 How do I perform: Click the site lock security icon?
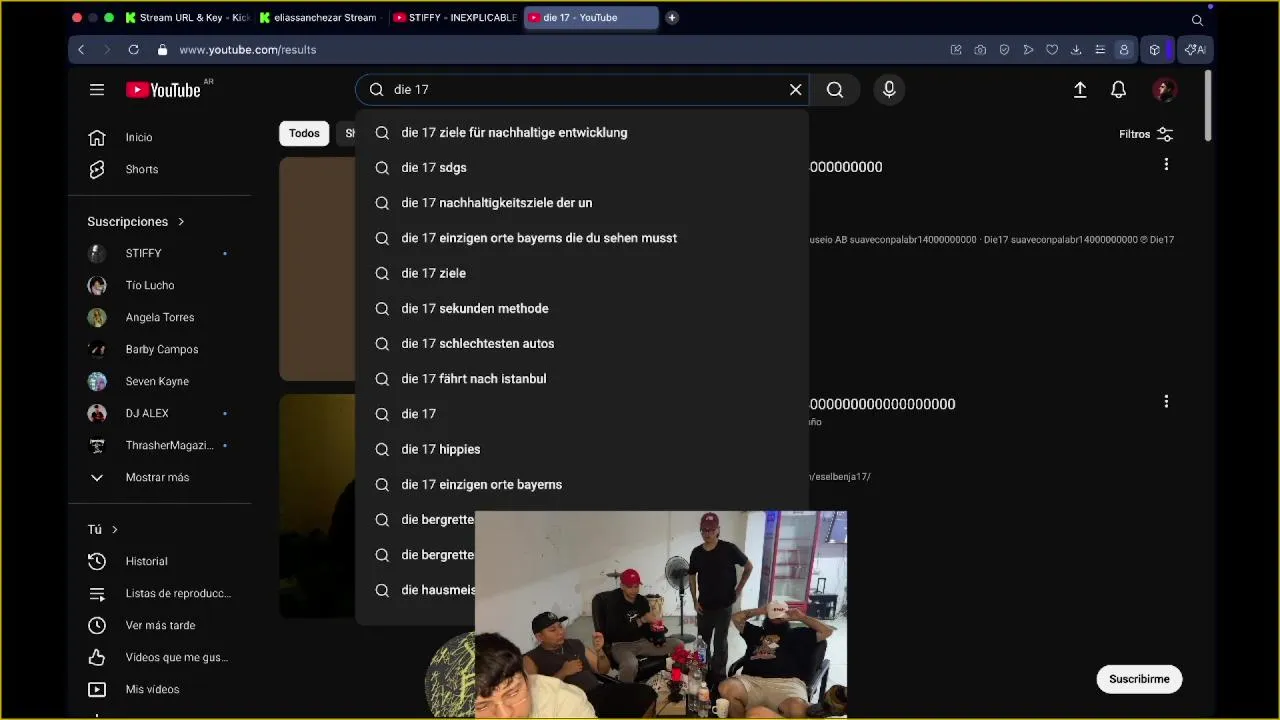(162, 49)
